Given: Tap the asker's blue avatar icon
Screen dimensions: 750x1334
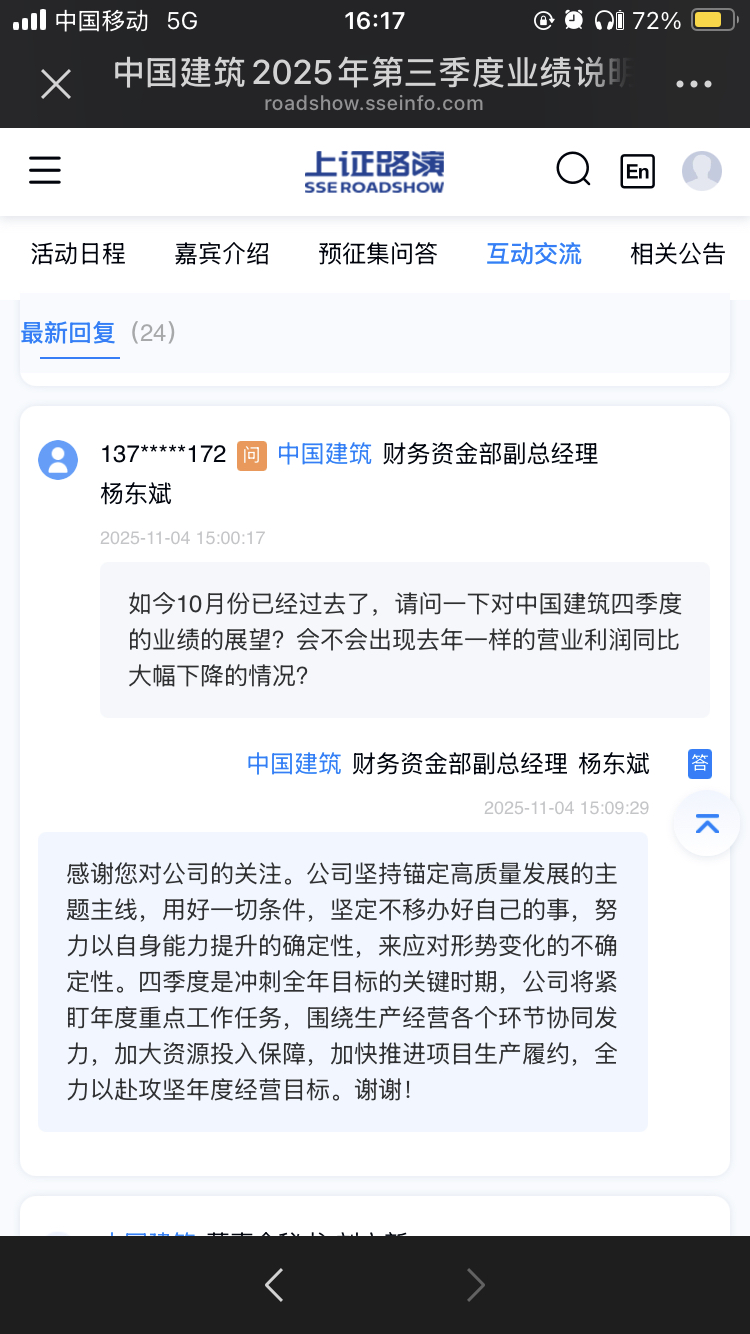Looking at the screenshot, I should tap(58, 460).
